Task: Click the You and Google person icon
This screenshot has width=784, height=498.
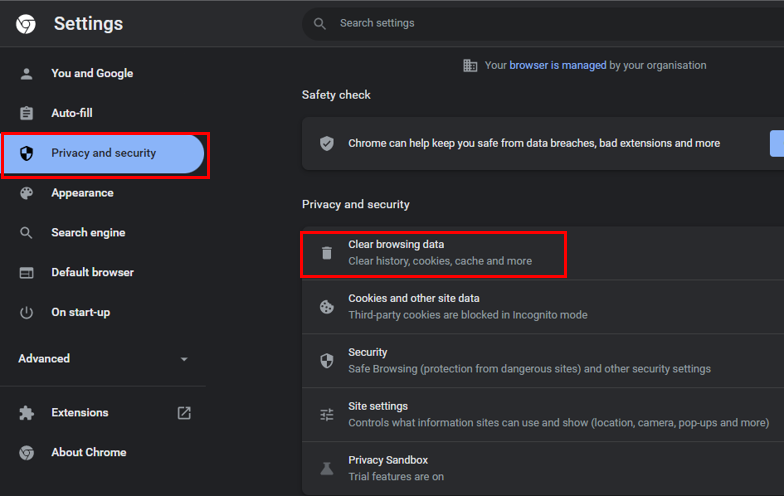Action: (x=26, y=74)
